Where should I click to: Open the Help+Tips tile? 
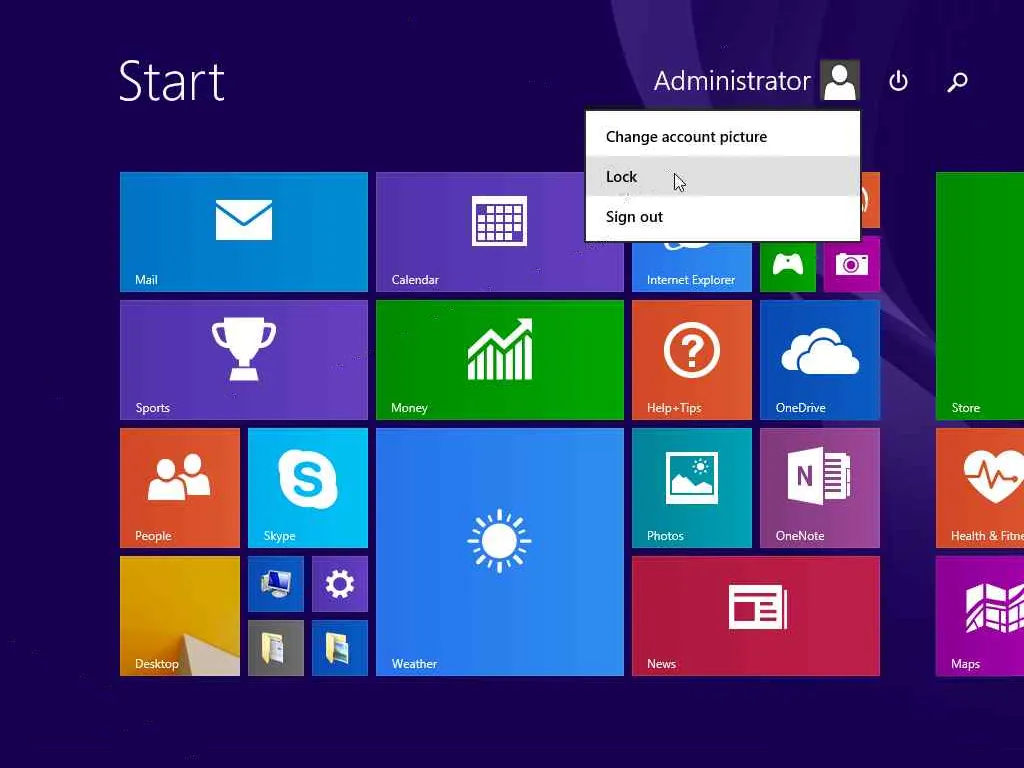coord(692,360)
